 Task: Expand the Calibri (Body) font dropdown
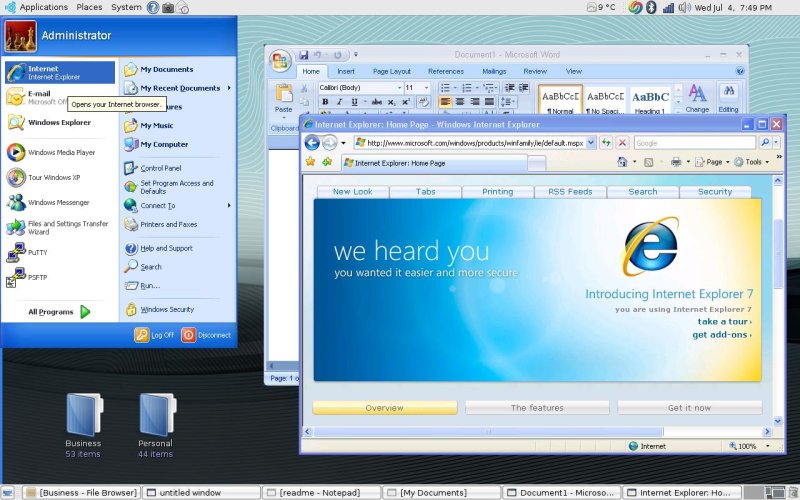tap(399, 88)
